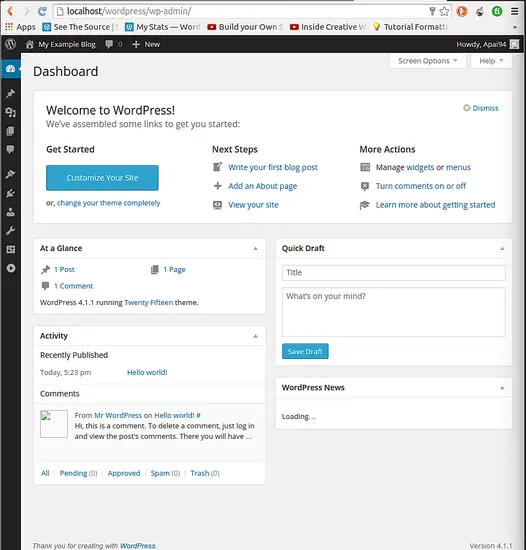Click the Dismiss circle-x icon
Screen dimensions: 526x550
point(466,108)
